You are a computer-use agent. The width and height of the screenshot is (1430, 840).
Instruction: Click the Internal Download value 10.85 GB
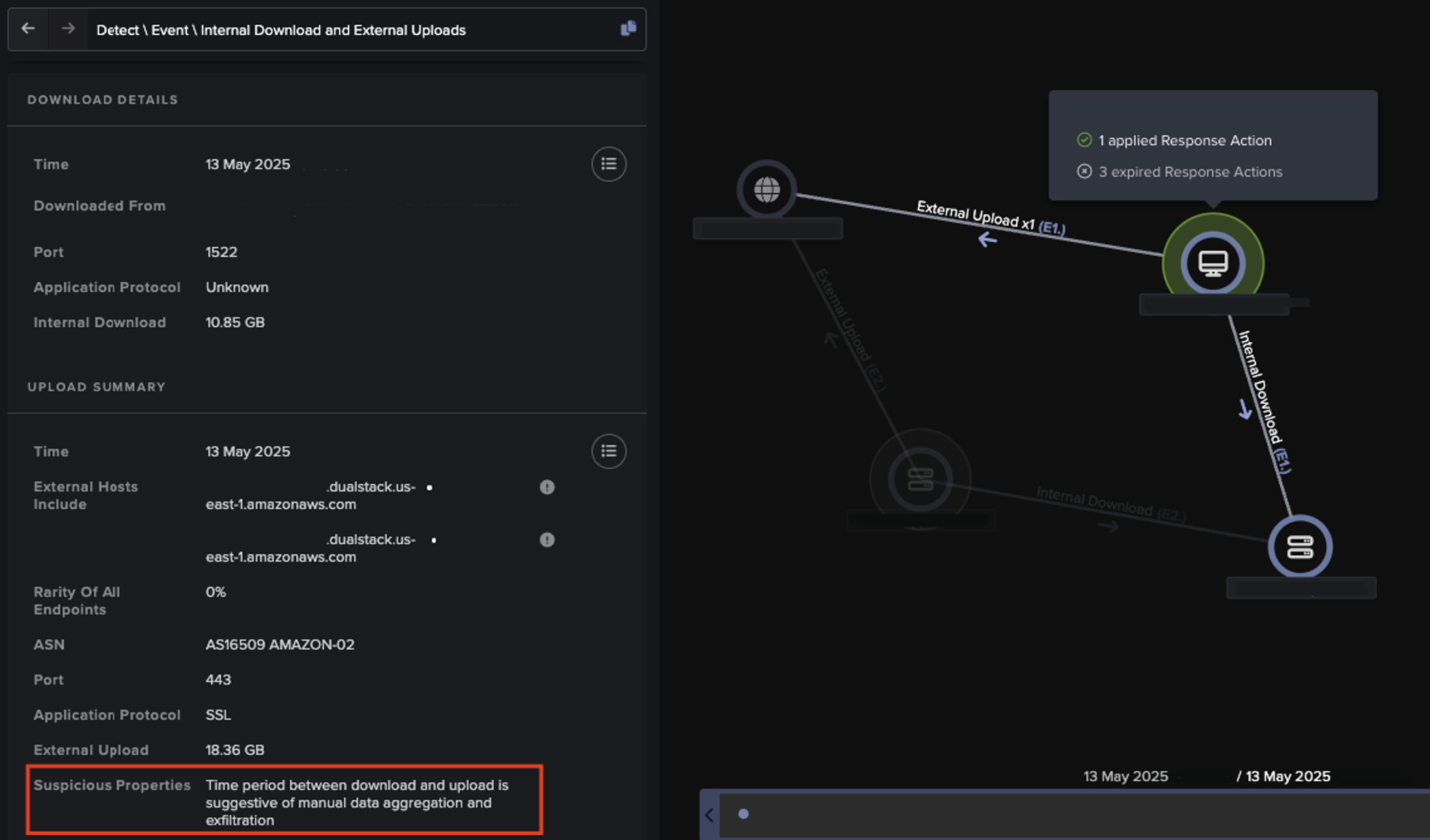tap(235, 322)
